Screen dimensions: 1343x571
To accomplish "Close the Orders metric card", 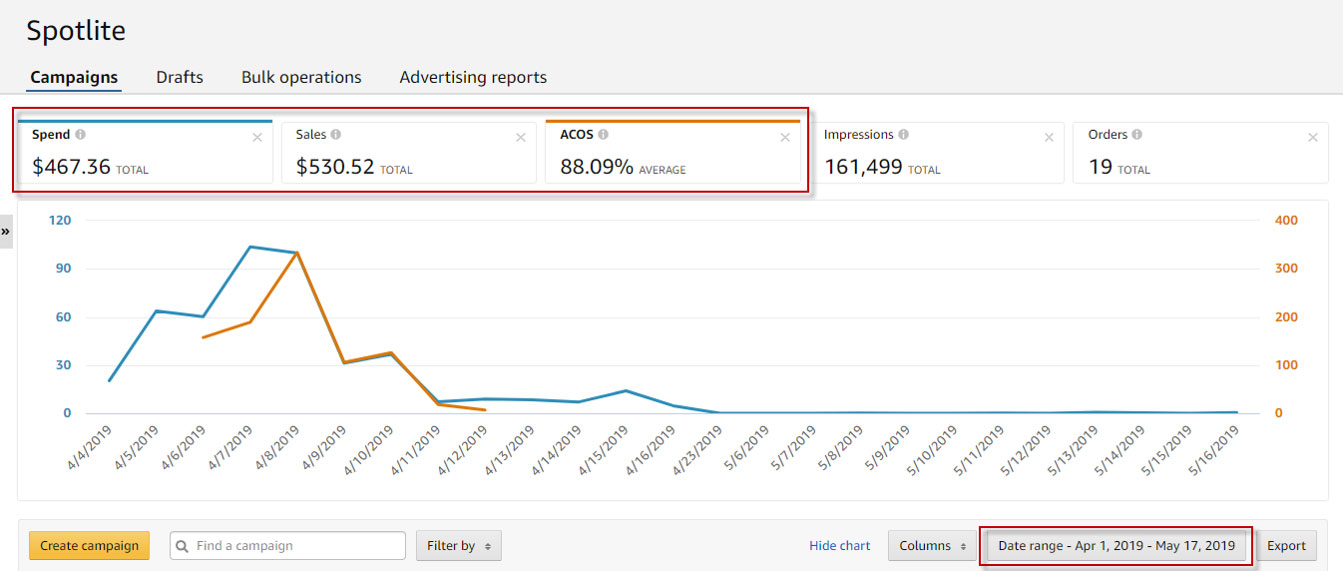I will pyautogui.click(x=1313, y=138).
